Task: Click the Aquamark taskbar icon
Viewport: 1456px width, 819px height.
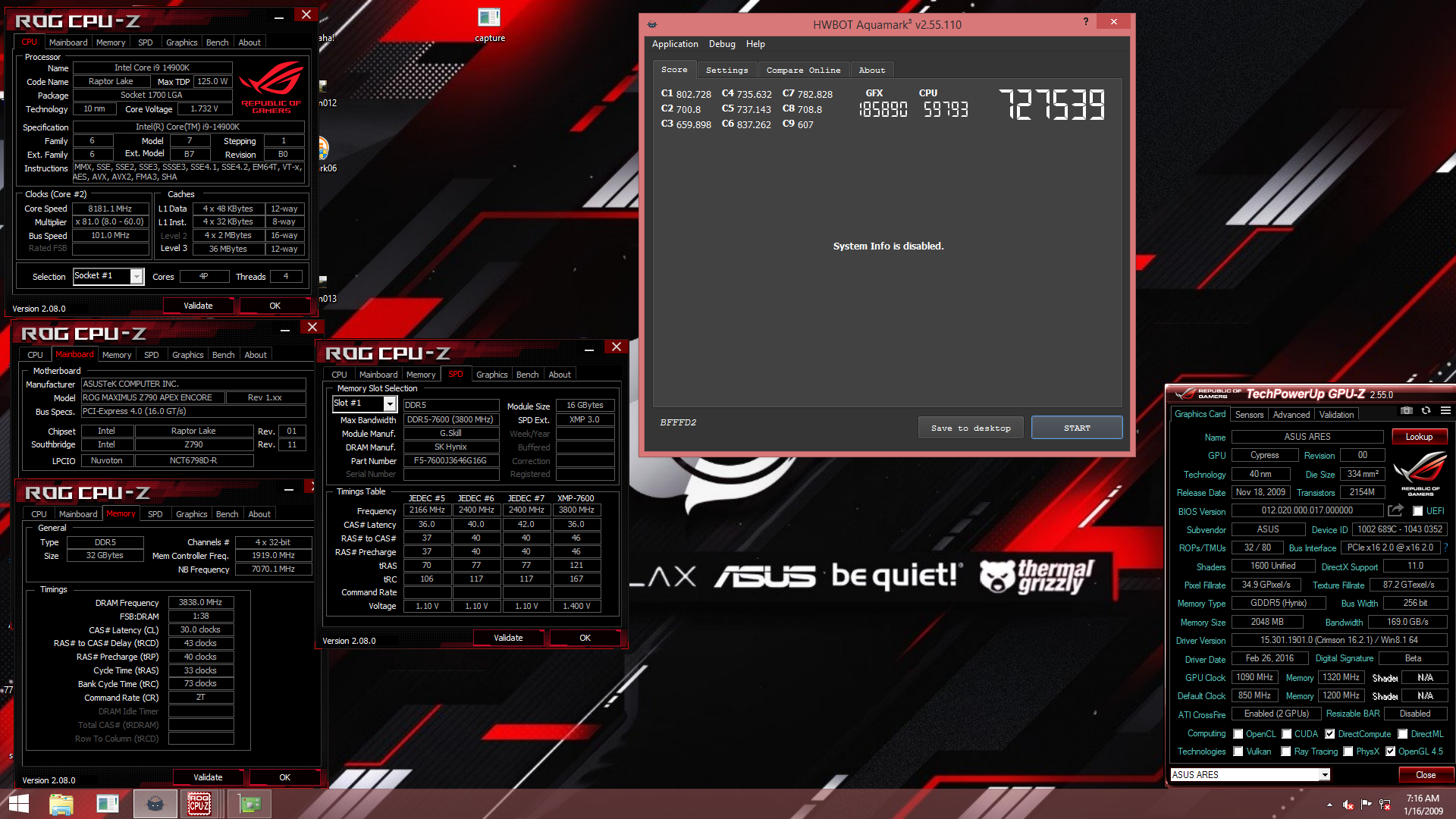Action: coord(155,804)
